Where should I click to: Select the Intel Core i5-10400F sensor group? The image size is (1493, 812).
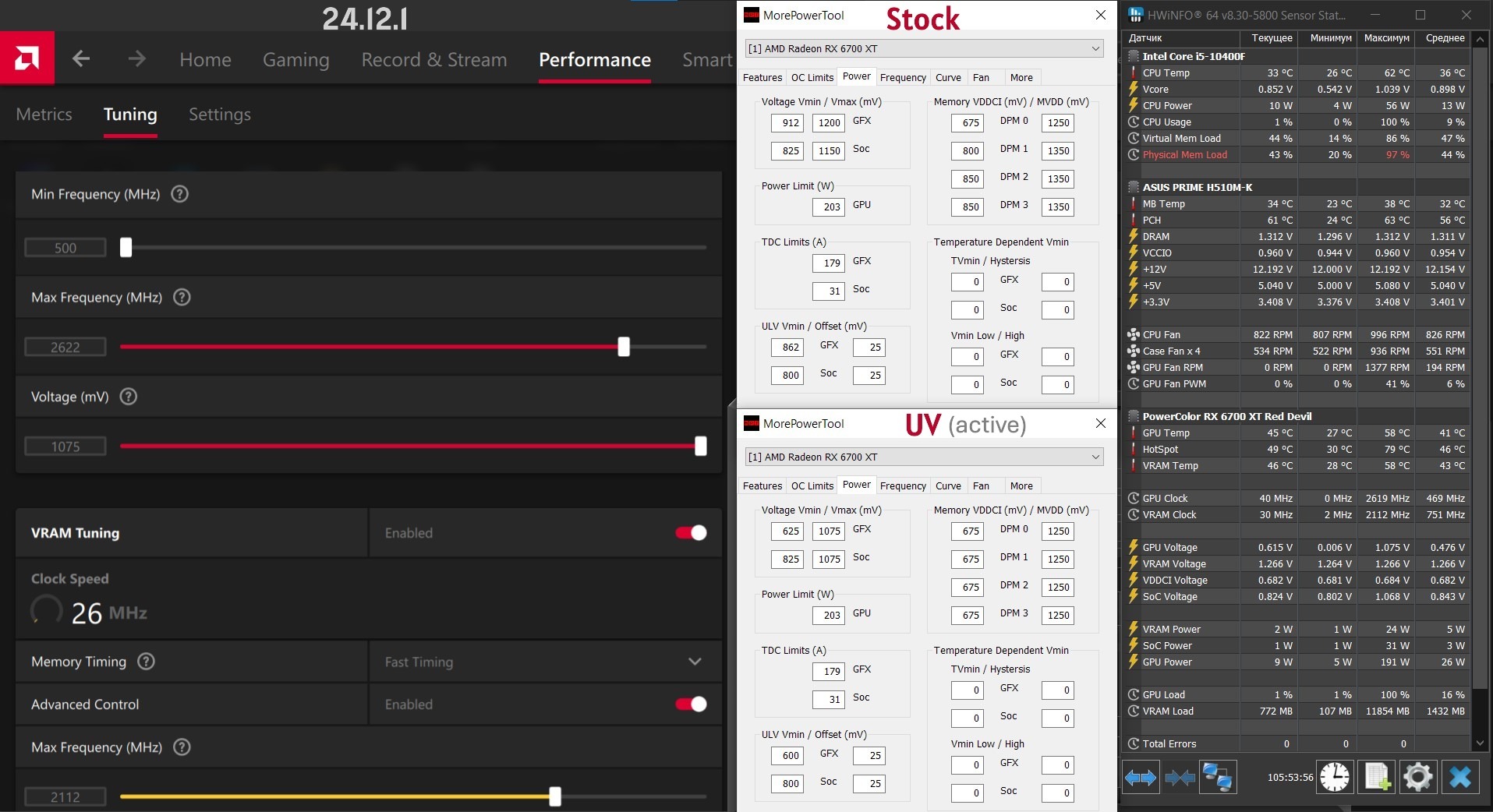(x=1298, y=56)
